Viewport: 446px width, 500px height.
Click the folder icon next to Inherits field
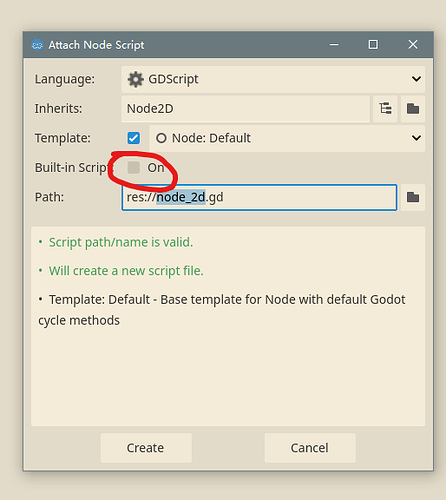pyautogui.click(x=413, y=109)
